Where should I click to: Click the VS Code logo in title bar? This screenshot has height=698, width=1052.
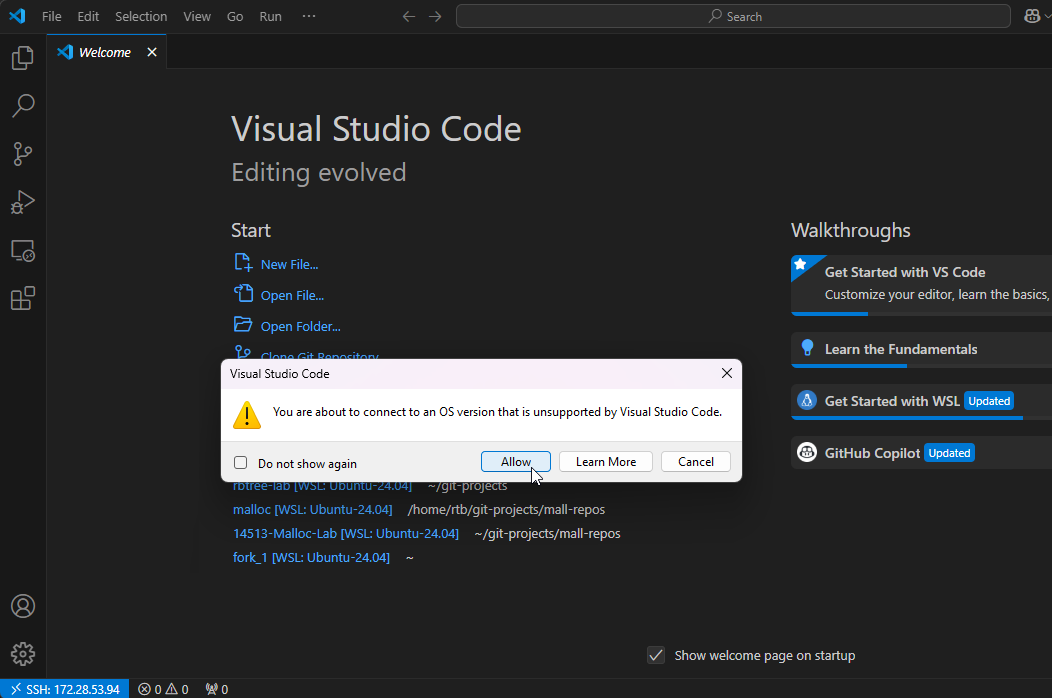click(17, 16)
